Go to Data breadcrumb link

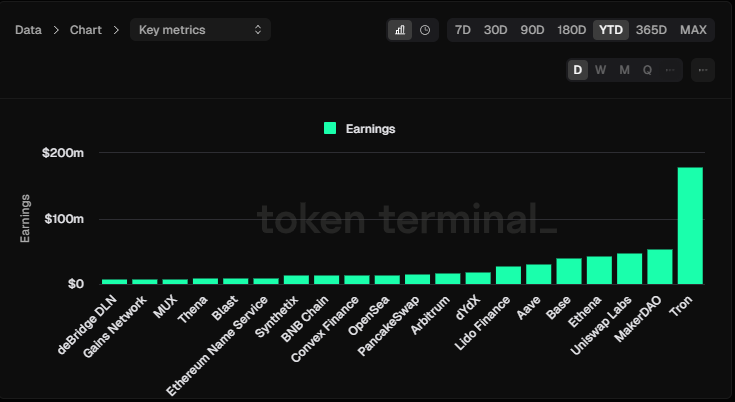[28, 30]
